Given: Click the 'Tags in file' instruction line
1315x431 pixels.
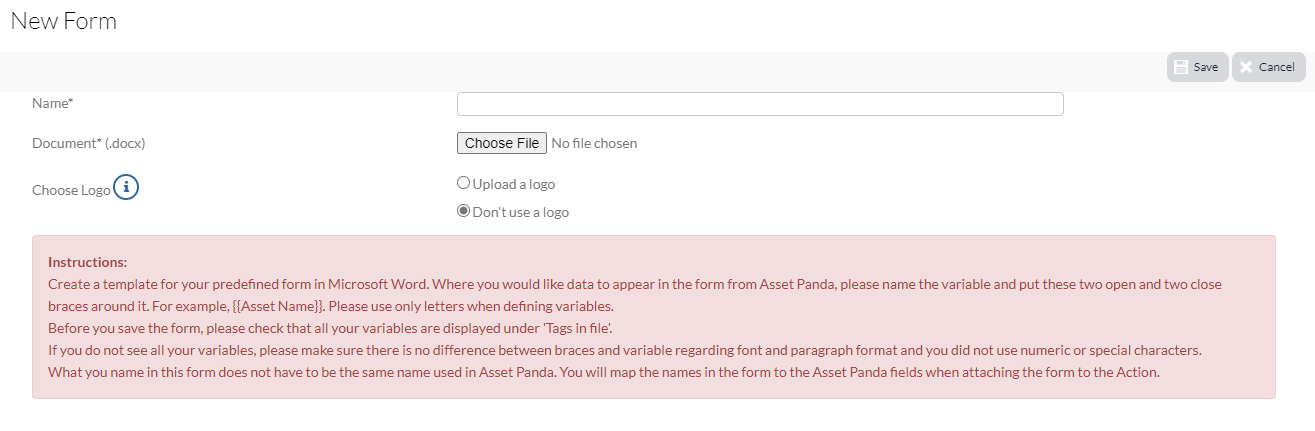Looking at the screenshot, I should [x=337, y=328].
